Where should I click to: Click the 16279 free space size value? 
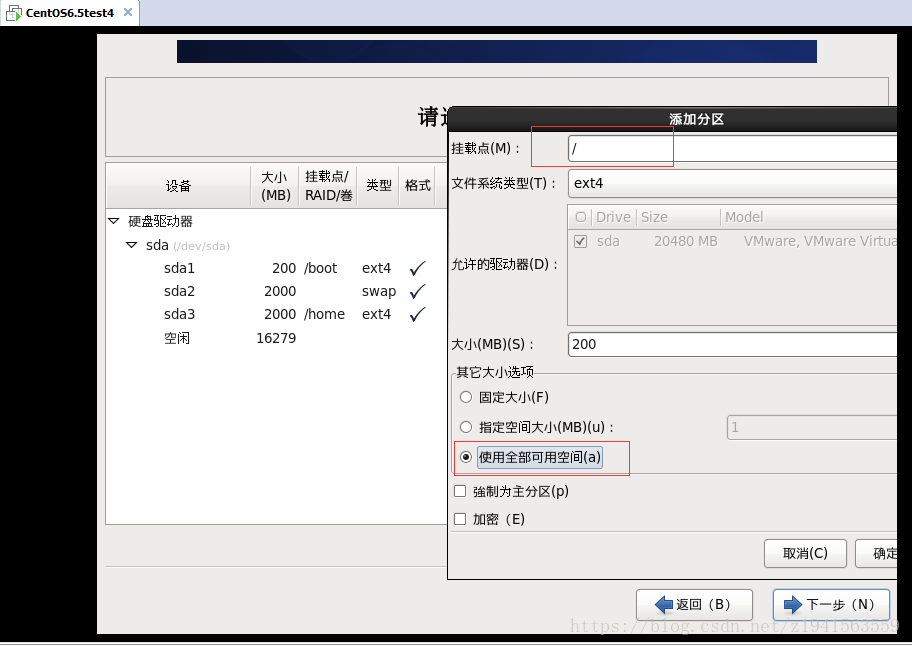[x=276, y=338]
